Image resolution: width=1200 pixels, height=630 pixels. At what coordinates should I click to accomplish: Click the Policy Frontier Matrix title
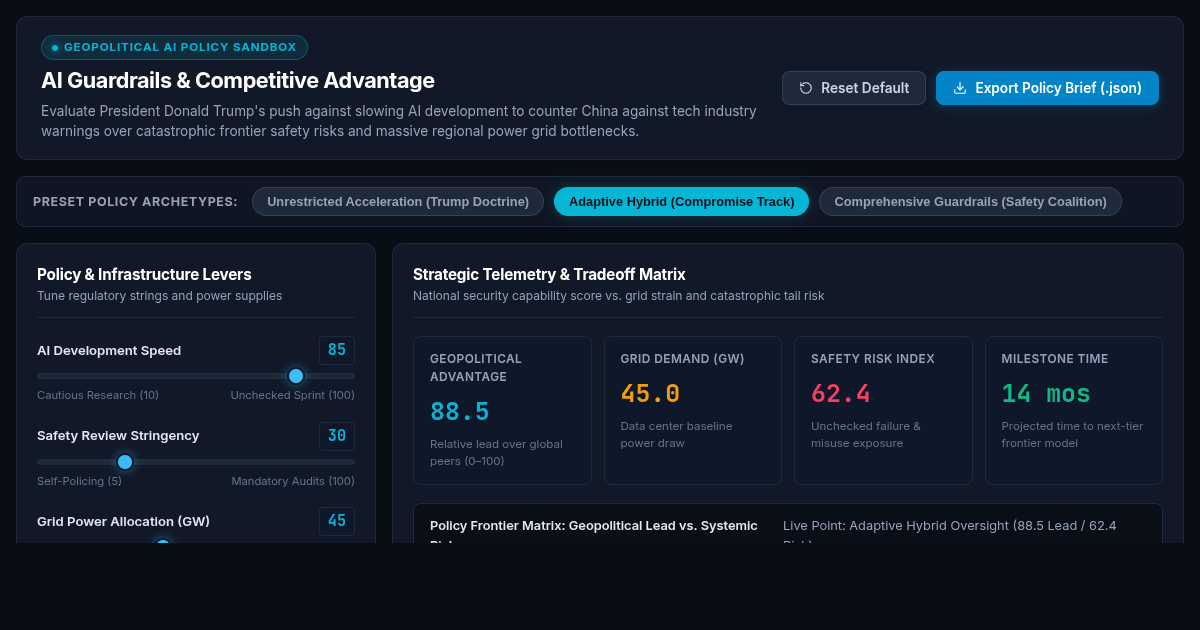click(x=594, y=530)
